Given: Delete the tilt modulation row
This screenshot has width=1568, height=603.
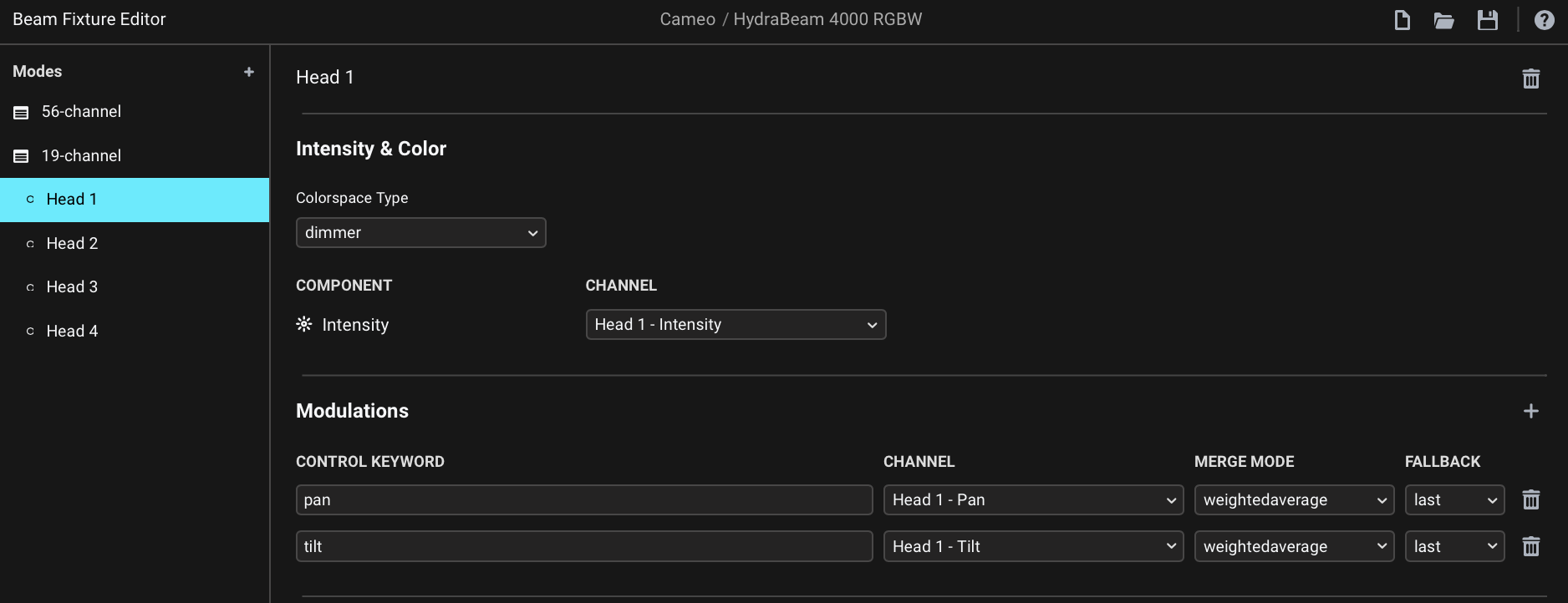Looking at the screenshot, I should (x=1530, y=547).
